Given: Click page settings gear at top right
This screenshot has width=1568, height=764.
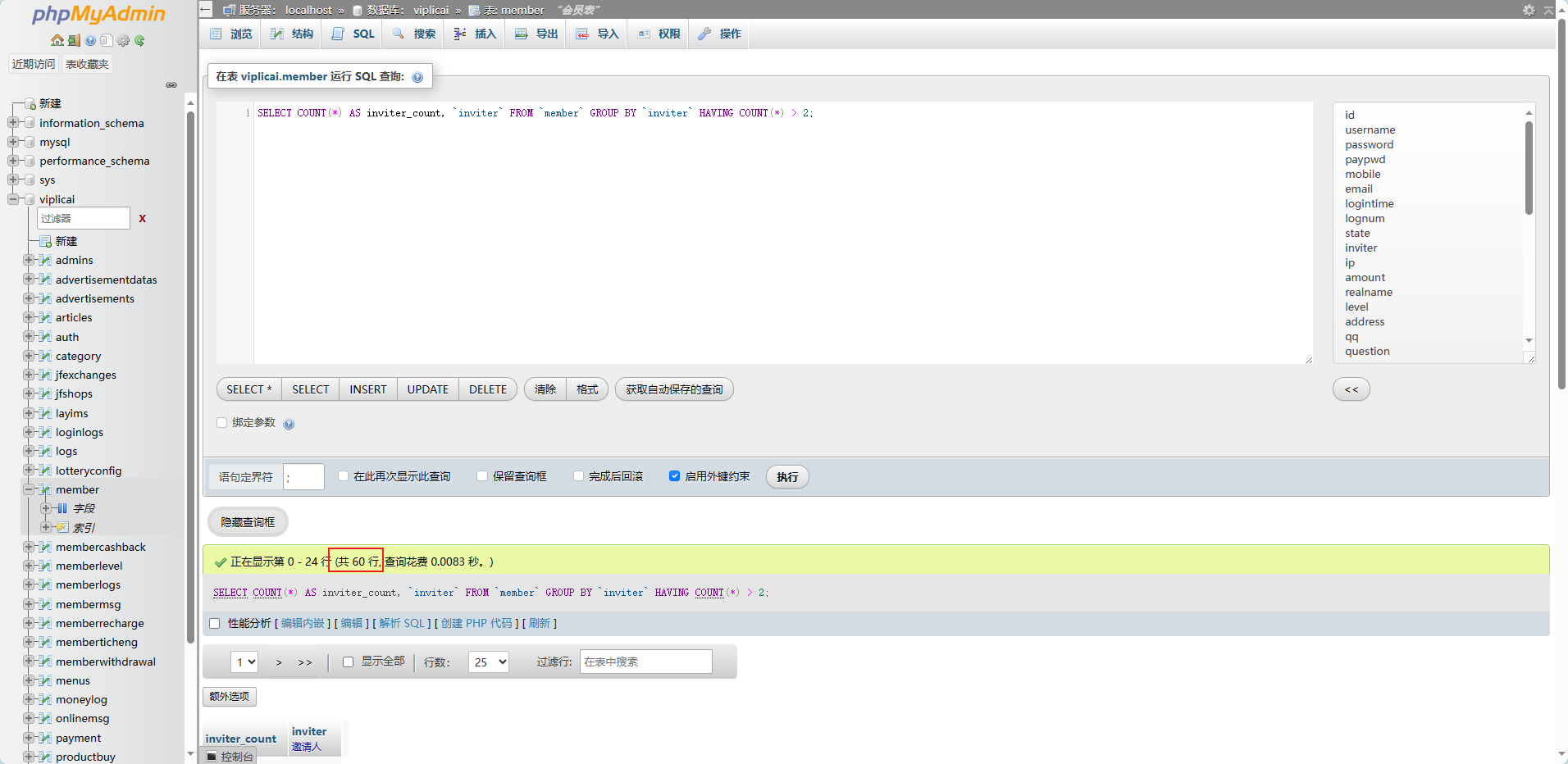Looking at the screenshot, I should [1529, 10].
